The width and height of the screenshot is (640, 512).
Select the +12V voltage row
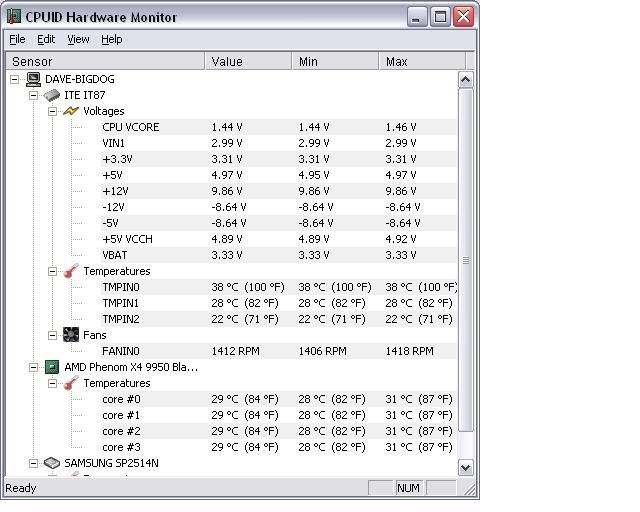pos(279,191)
